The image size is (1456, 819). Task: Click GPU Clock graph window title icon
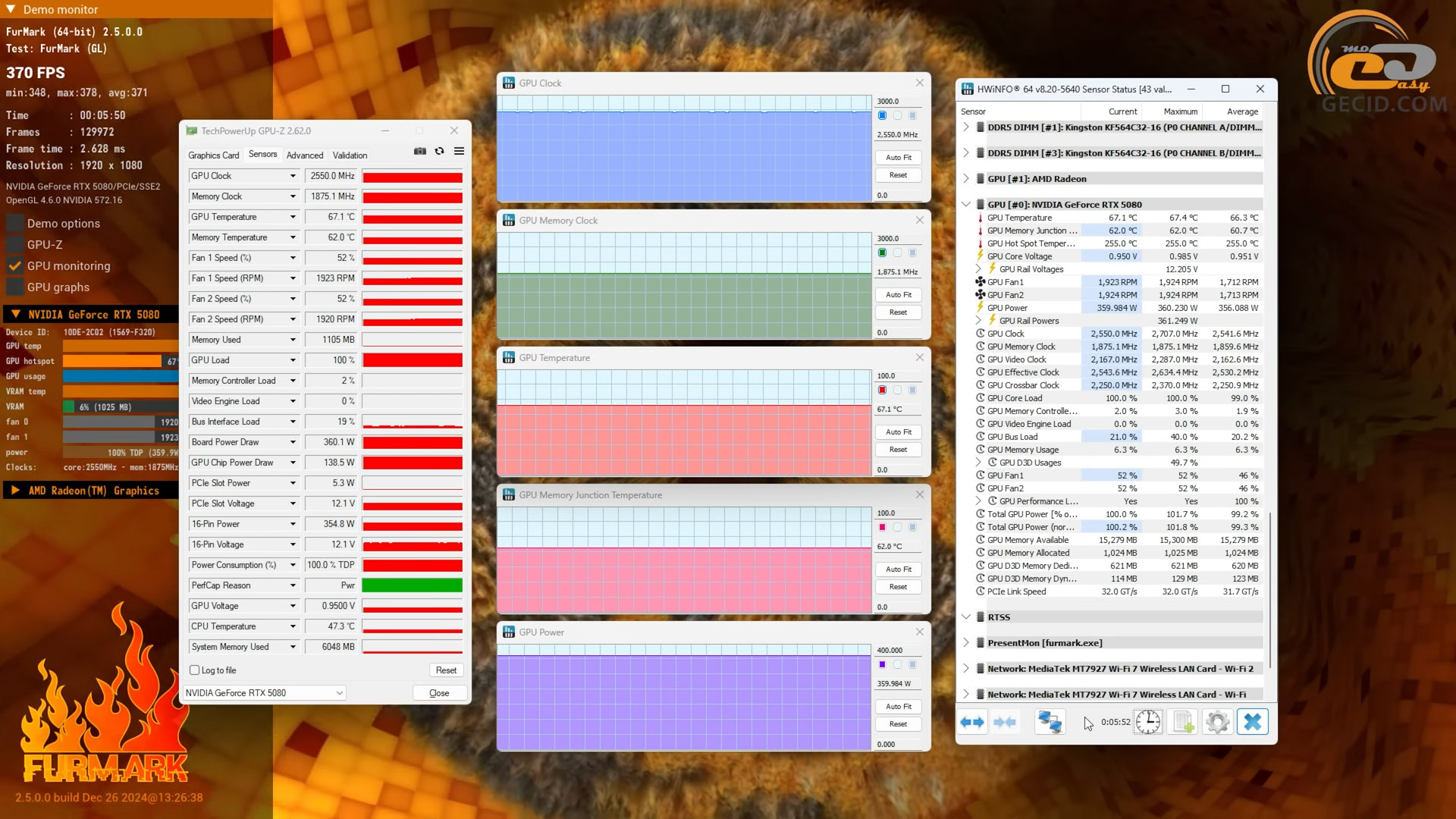coord(509,83)
